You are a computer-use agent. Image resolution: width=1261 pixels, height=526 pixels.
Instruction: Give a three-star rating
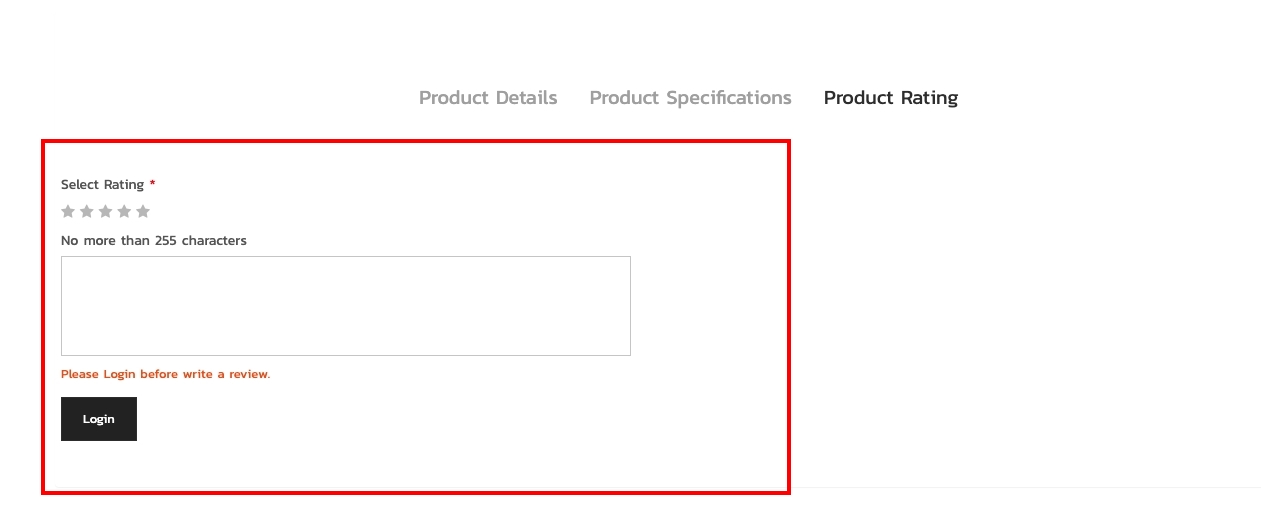tap(105, 211)
